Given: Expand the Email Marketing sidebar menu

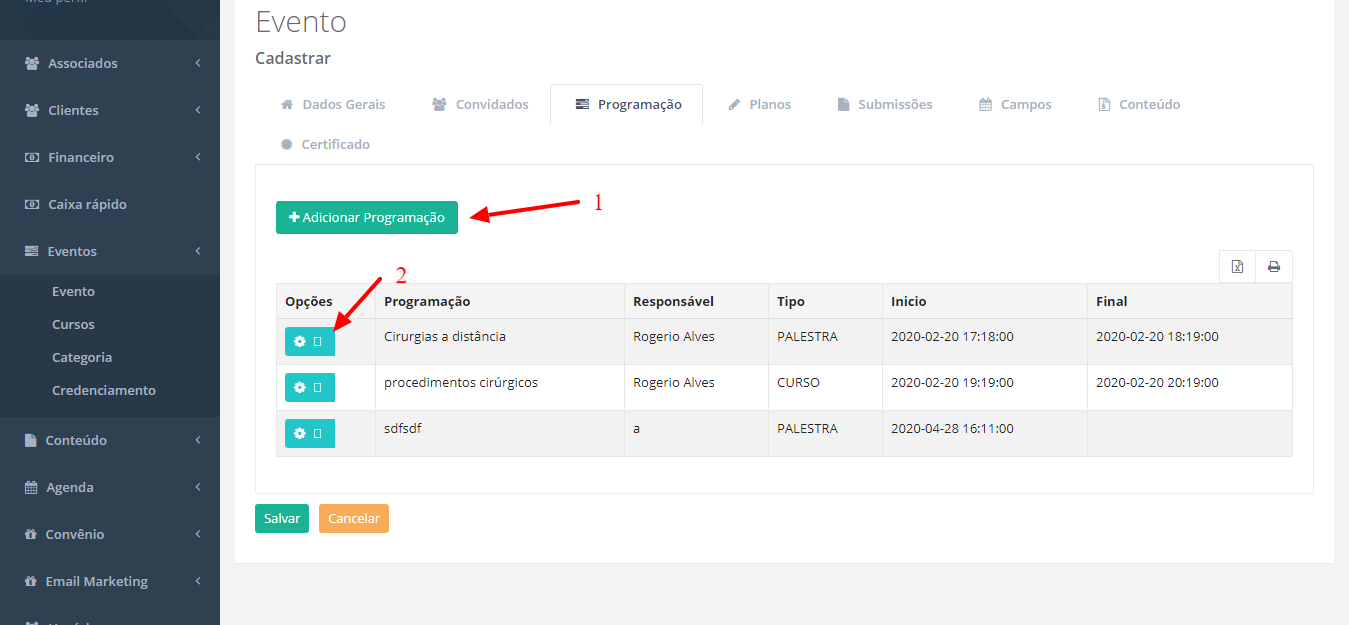Looking at the screenshot, I should 110,581.
